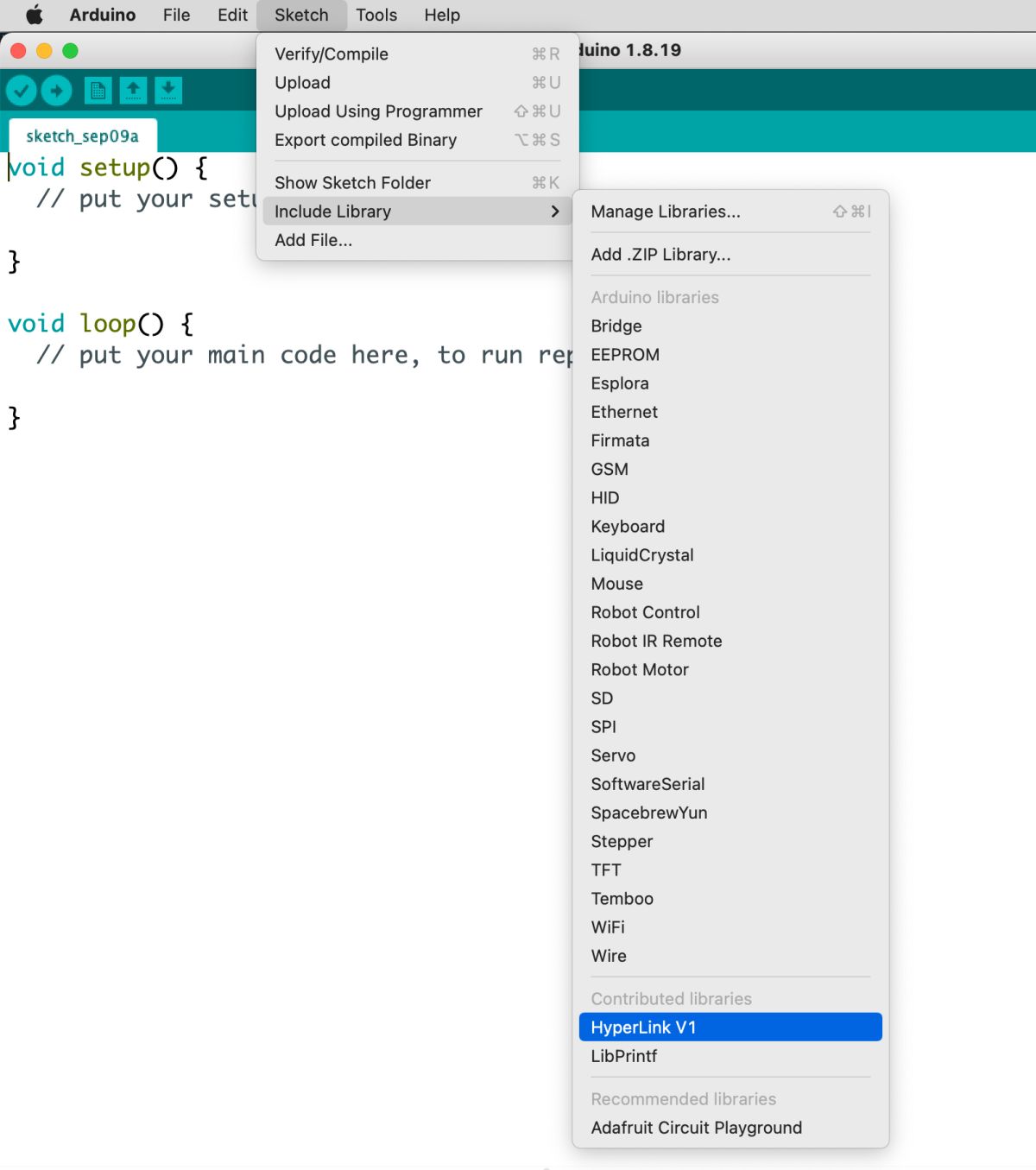Include the Robot Control library
Screen dimensions: 1036x1170
[730, 611]
